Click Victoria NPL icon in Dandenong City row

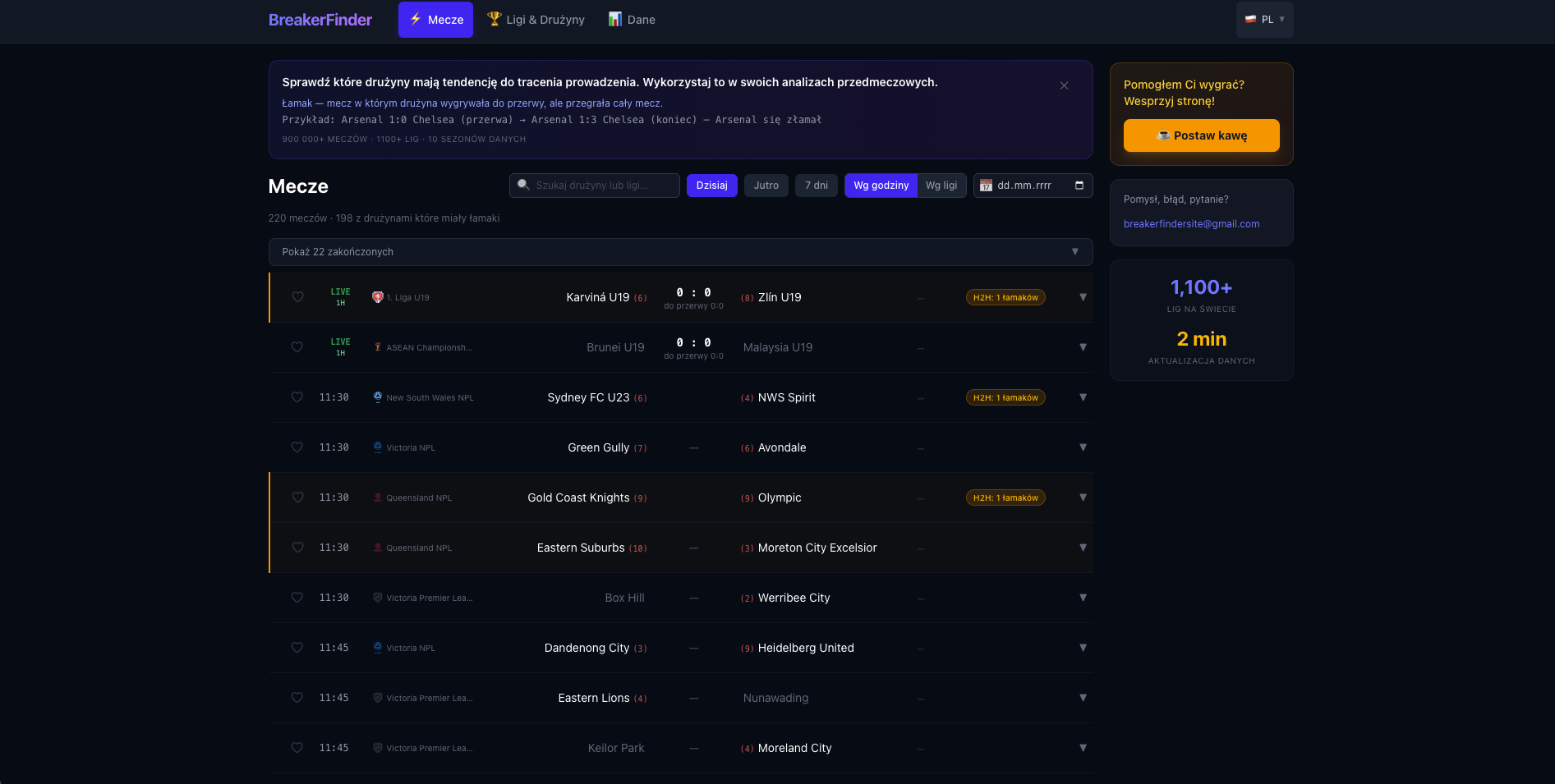tap(378, 648)
